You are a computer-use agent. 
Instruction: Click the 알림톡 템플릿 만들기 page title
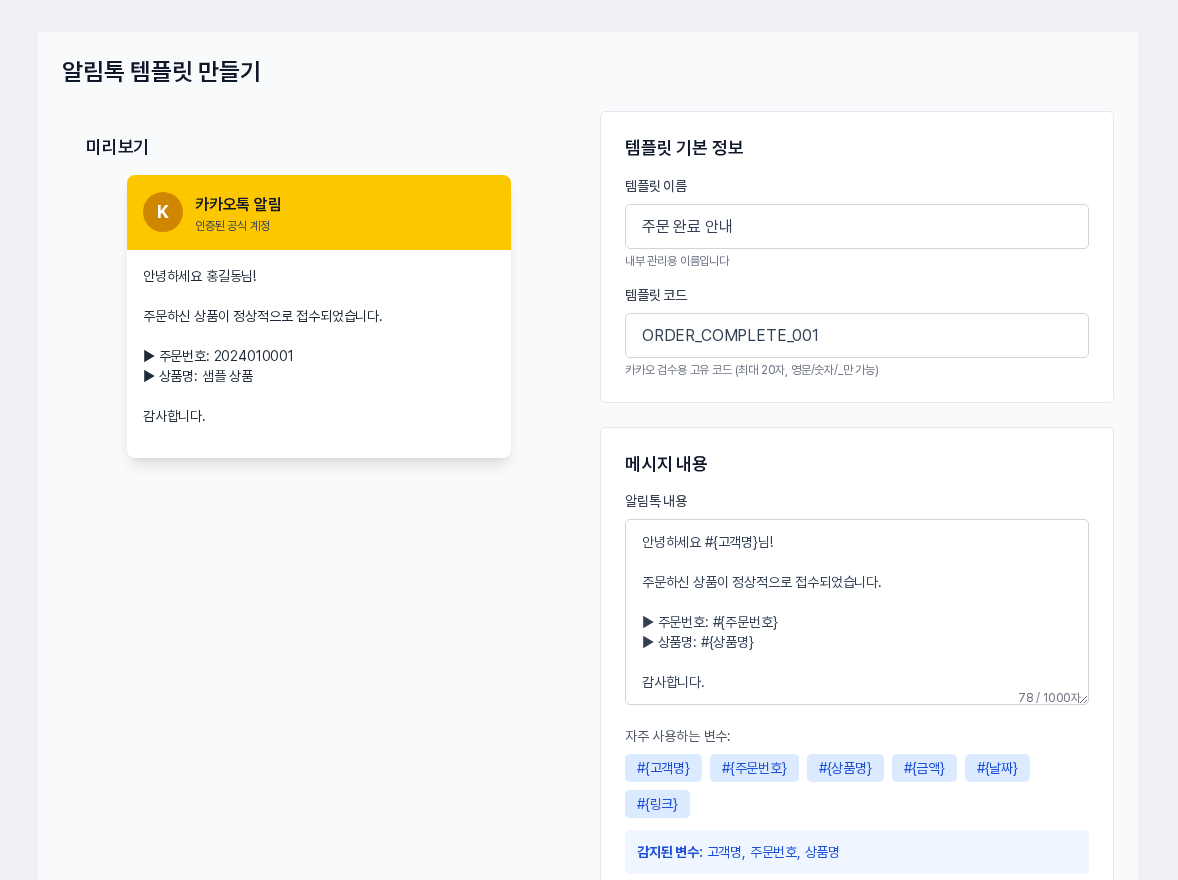(161, 71)
